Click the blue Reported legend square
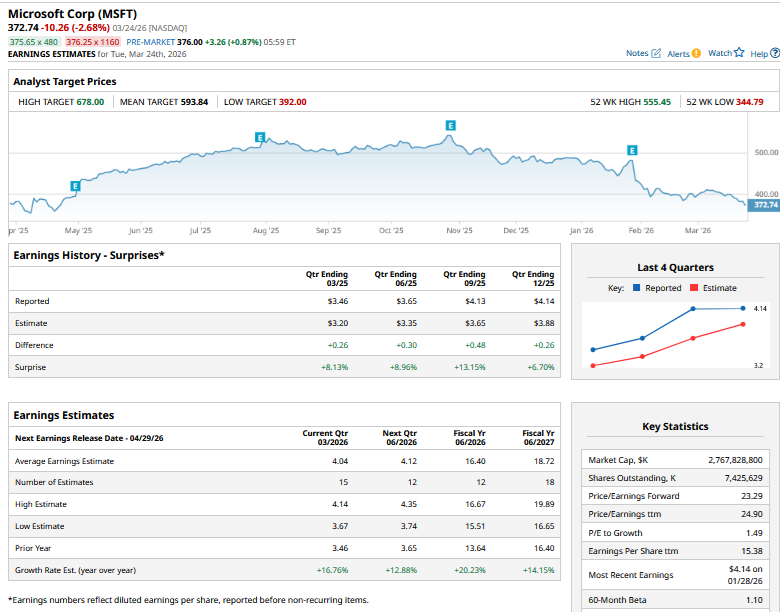780x612 pixels. (637, 288)
